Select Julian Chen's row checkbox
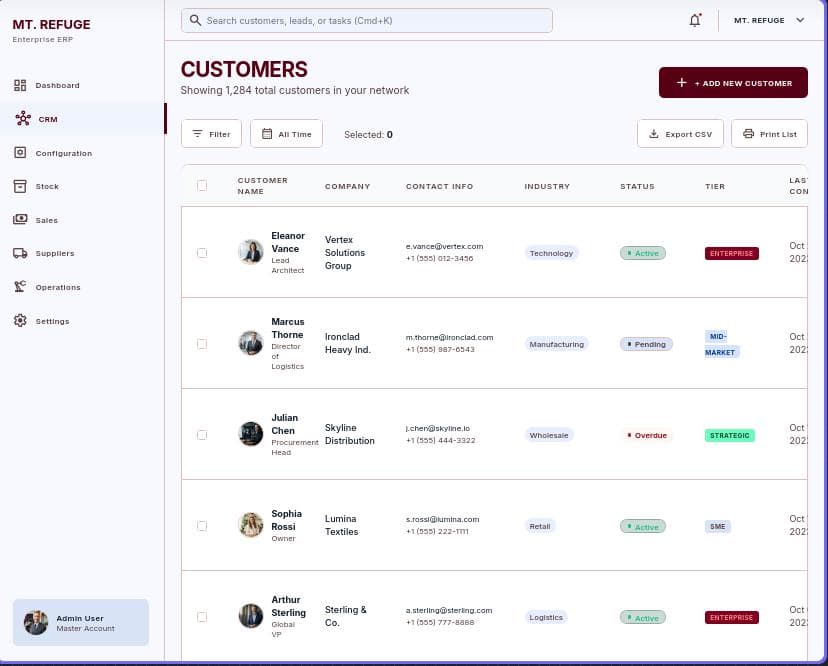Image resolution: width=828 pixels, height=666 pixels. click(202, 435)
